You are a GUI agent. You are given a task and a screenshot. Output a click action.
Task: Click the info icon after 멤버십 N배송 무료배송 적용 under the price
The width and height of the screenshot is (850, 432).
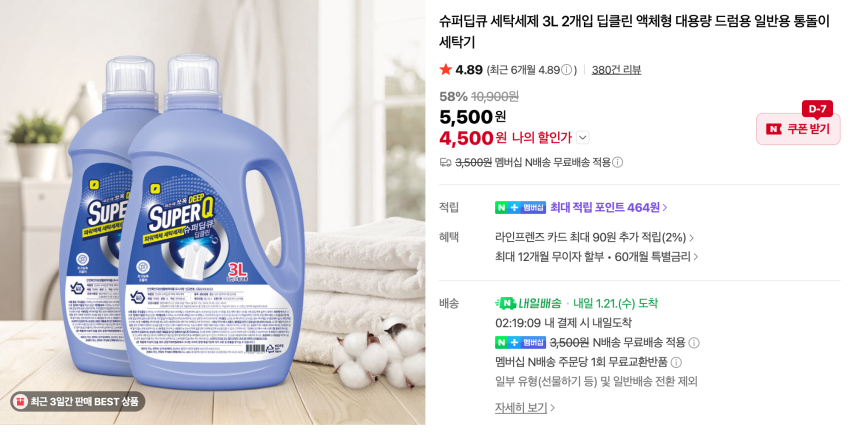(617, 162)
